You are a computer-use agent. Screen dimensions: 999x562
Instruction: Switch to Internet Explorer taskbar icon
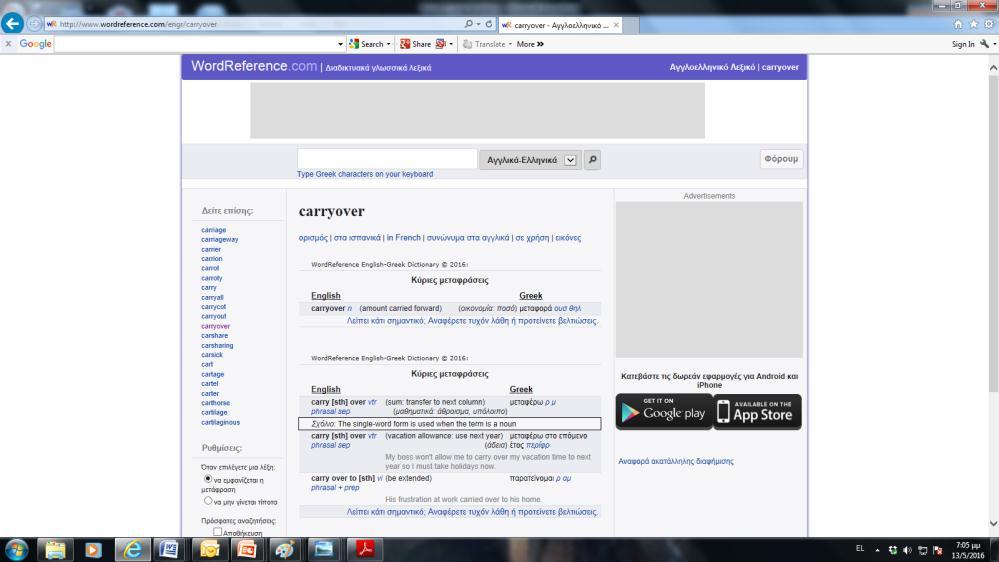coord(132,549)
